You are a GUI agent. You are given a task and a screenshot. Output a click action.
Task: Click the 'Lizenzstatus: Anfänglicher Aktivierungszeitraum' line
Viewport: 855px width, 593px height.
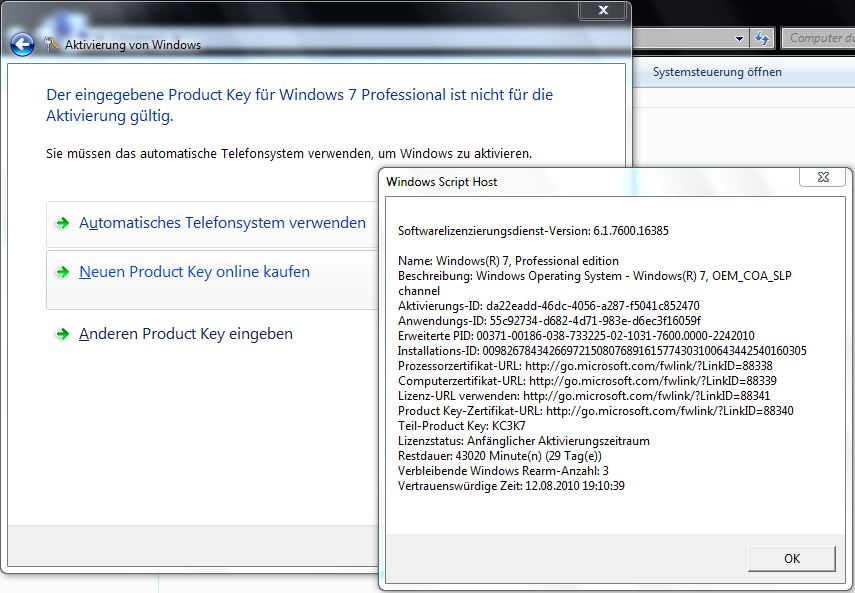click(x=524, y=440)
